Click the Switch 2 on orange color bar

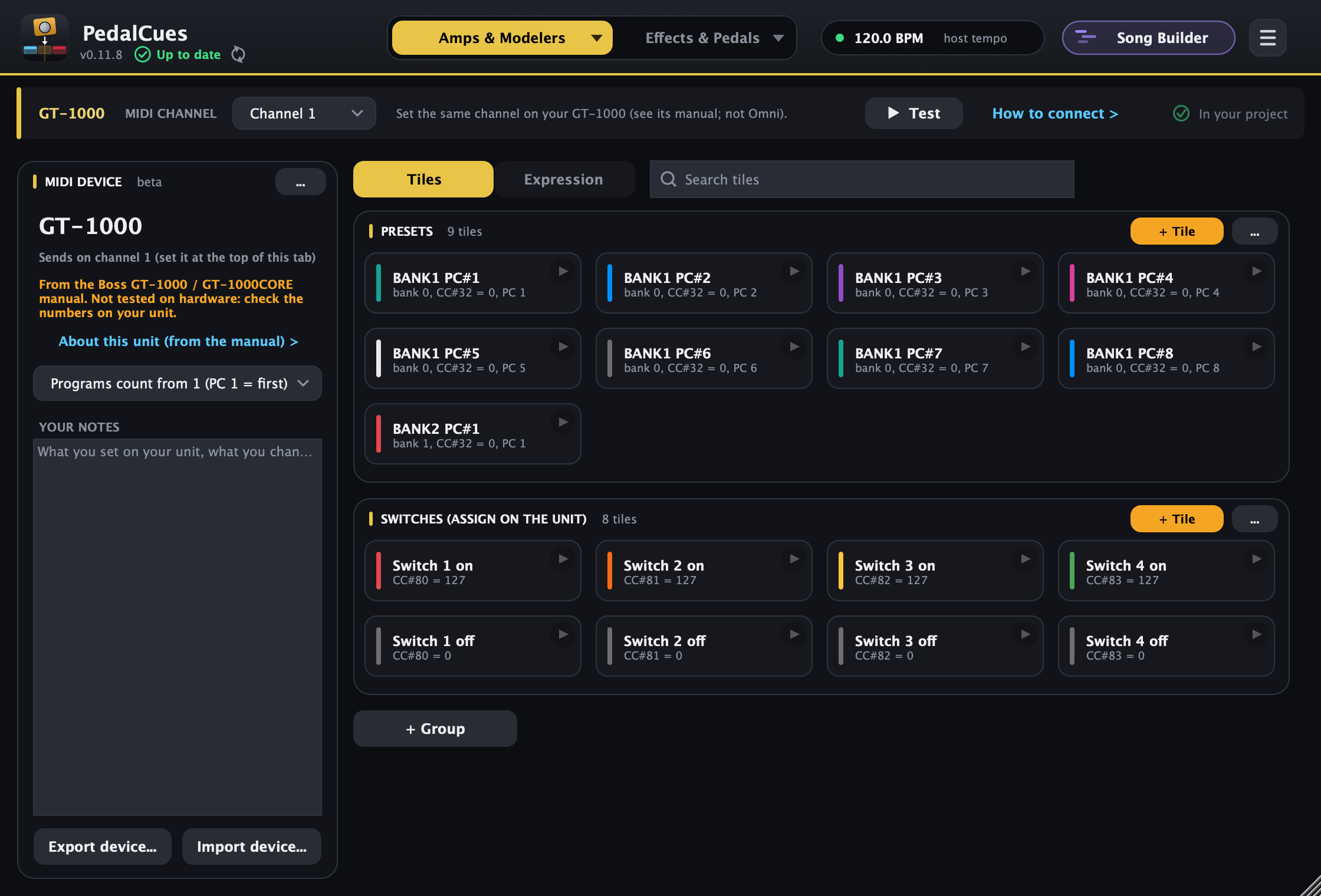(610, 571)
